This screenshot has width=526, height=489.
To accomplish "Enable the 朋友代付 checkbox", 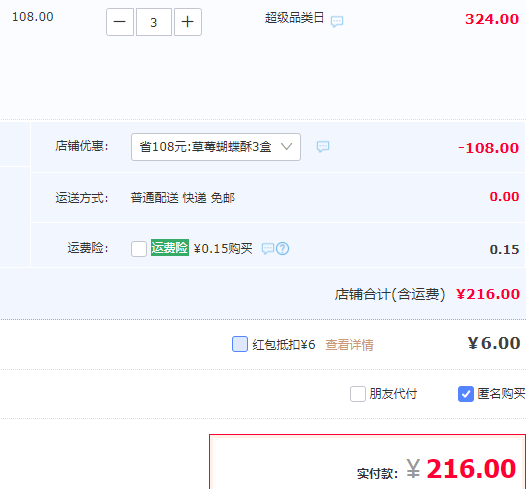I will 358,394.
